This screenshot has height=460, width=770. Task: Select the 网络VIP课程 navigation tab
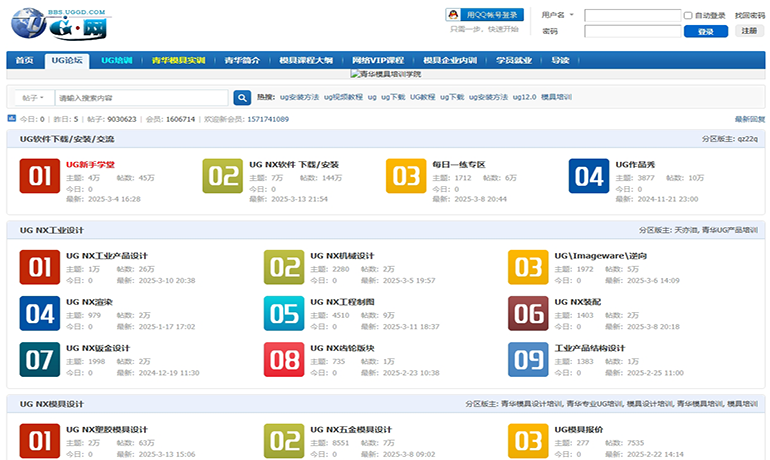[378, 60]
